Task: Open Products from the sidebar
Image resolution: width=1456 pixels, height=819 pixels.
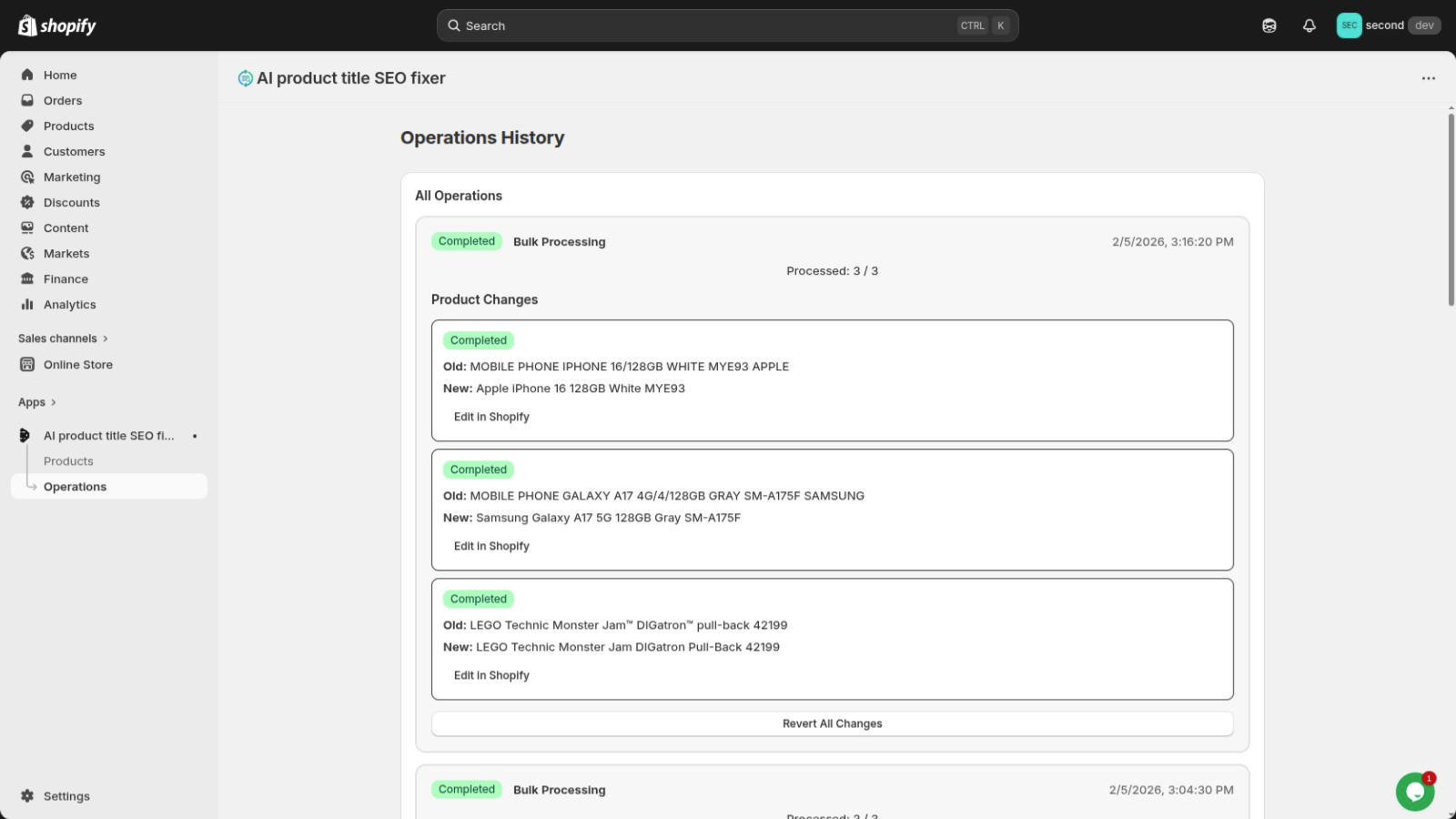Action: 68,126
